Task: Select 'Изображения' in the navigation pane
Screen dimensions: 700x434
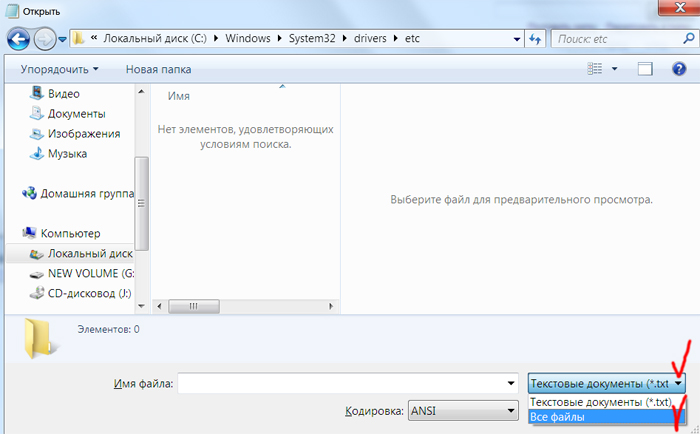Action: (75, 134)
